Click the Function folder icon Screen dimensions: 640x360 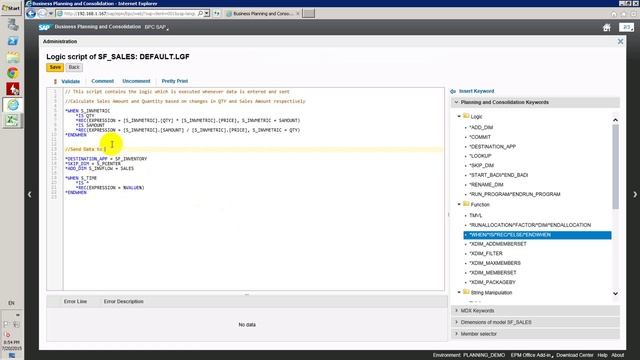466,204
